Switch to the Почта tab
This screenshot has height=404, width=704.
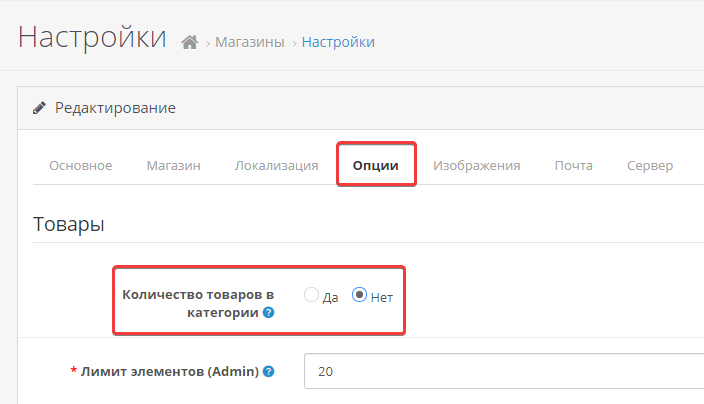[x=573, y=166]
